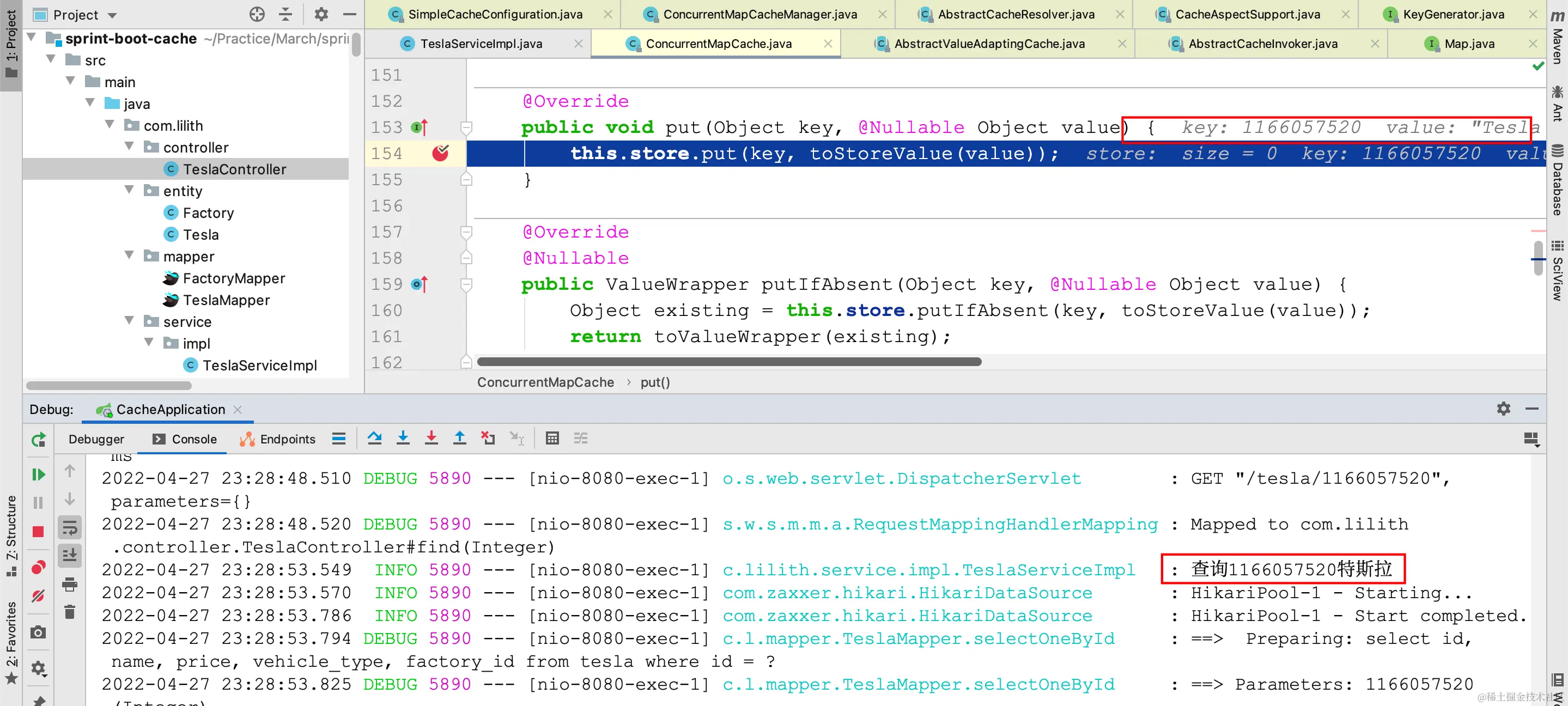Click ConcurrentMapCache breadcrumb link
1568x706 pixels.
coord(545,382)
